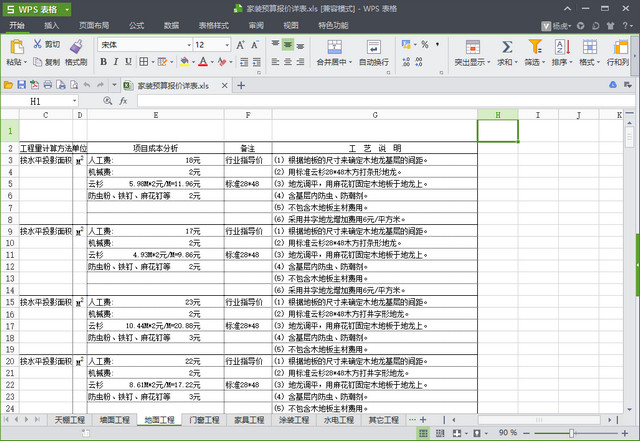Screen dimensions: 640x441
Task: Toggle italic formatting
Action: pos(116,62)
